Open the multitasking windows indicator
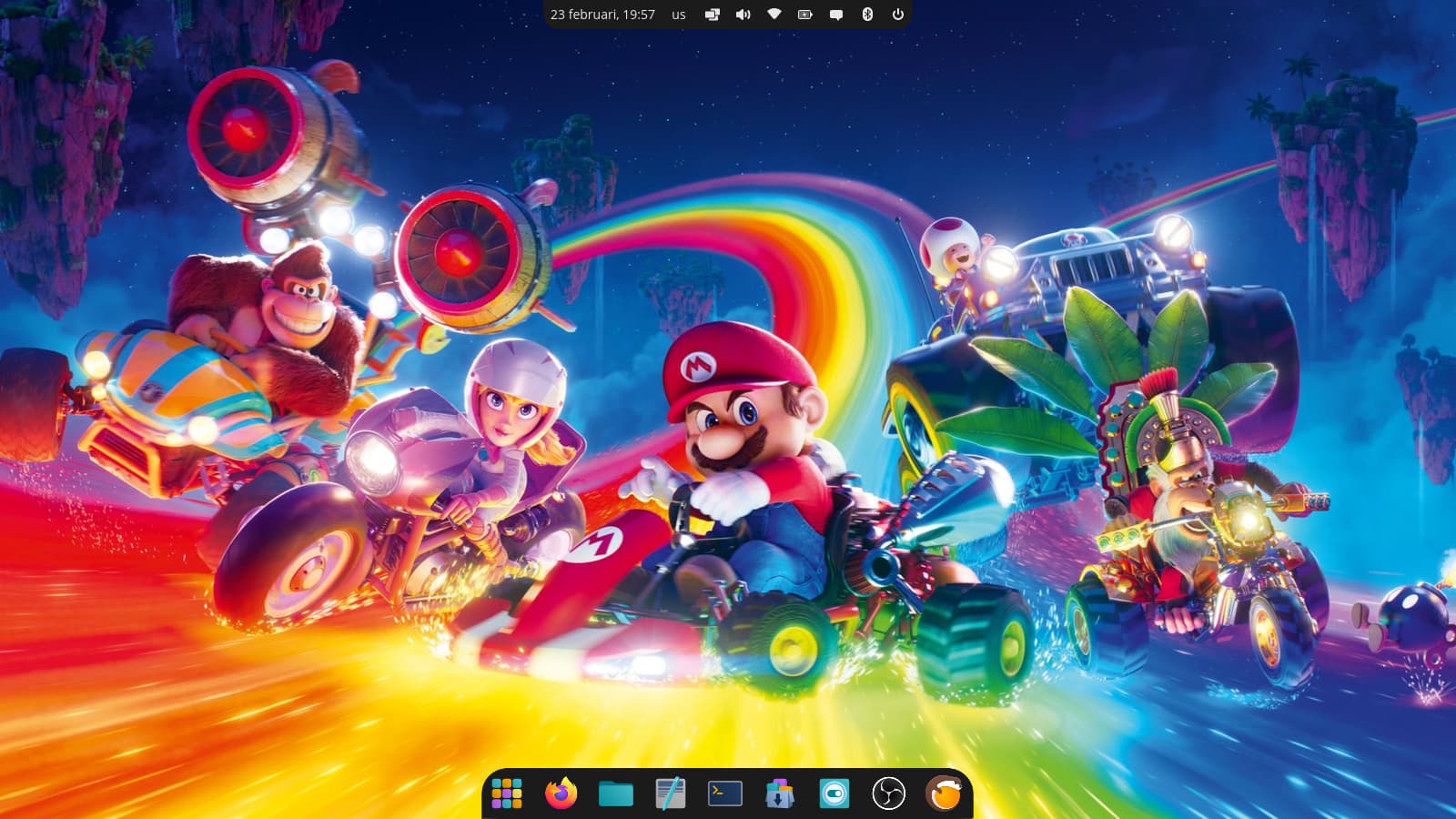Screen dimensions: 1456x819 (713, 15)
